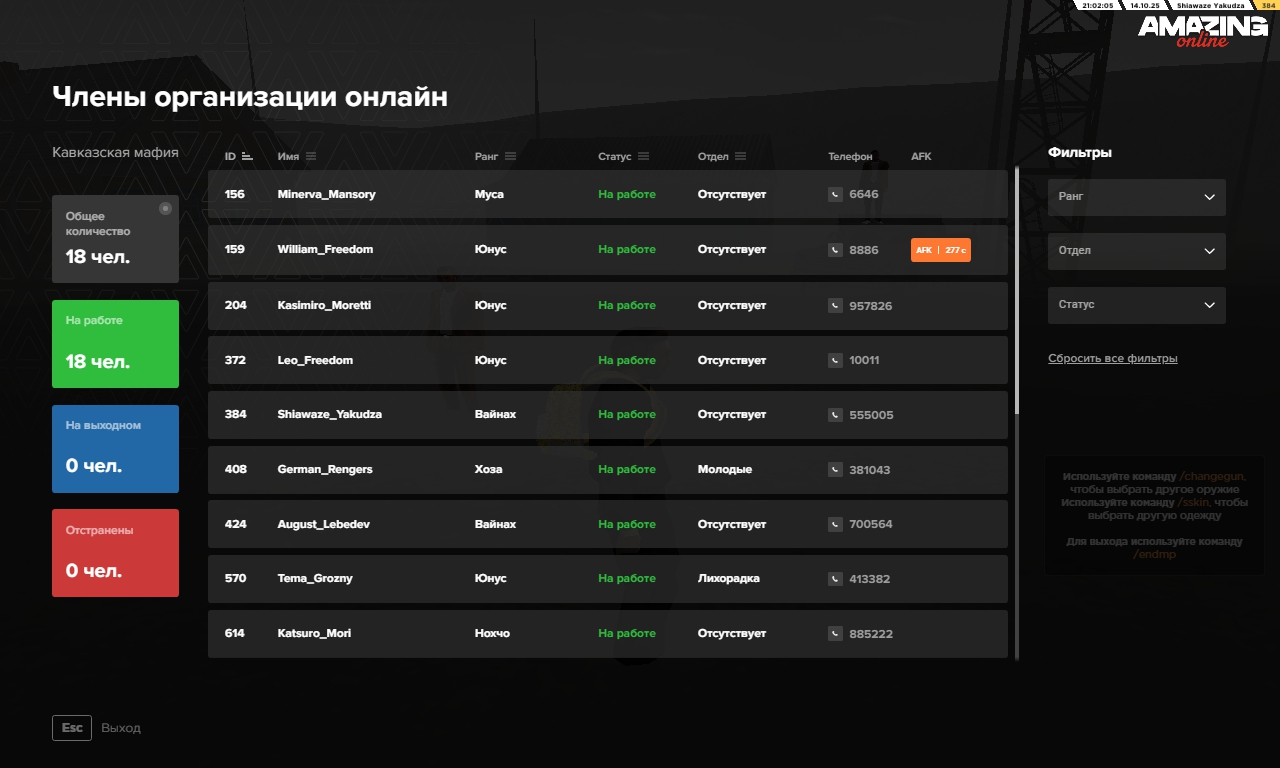The width and height of the screenshot is (1280, 768).
Task: Click the AFK 277 c badge
Action: tap(941, 250)
